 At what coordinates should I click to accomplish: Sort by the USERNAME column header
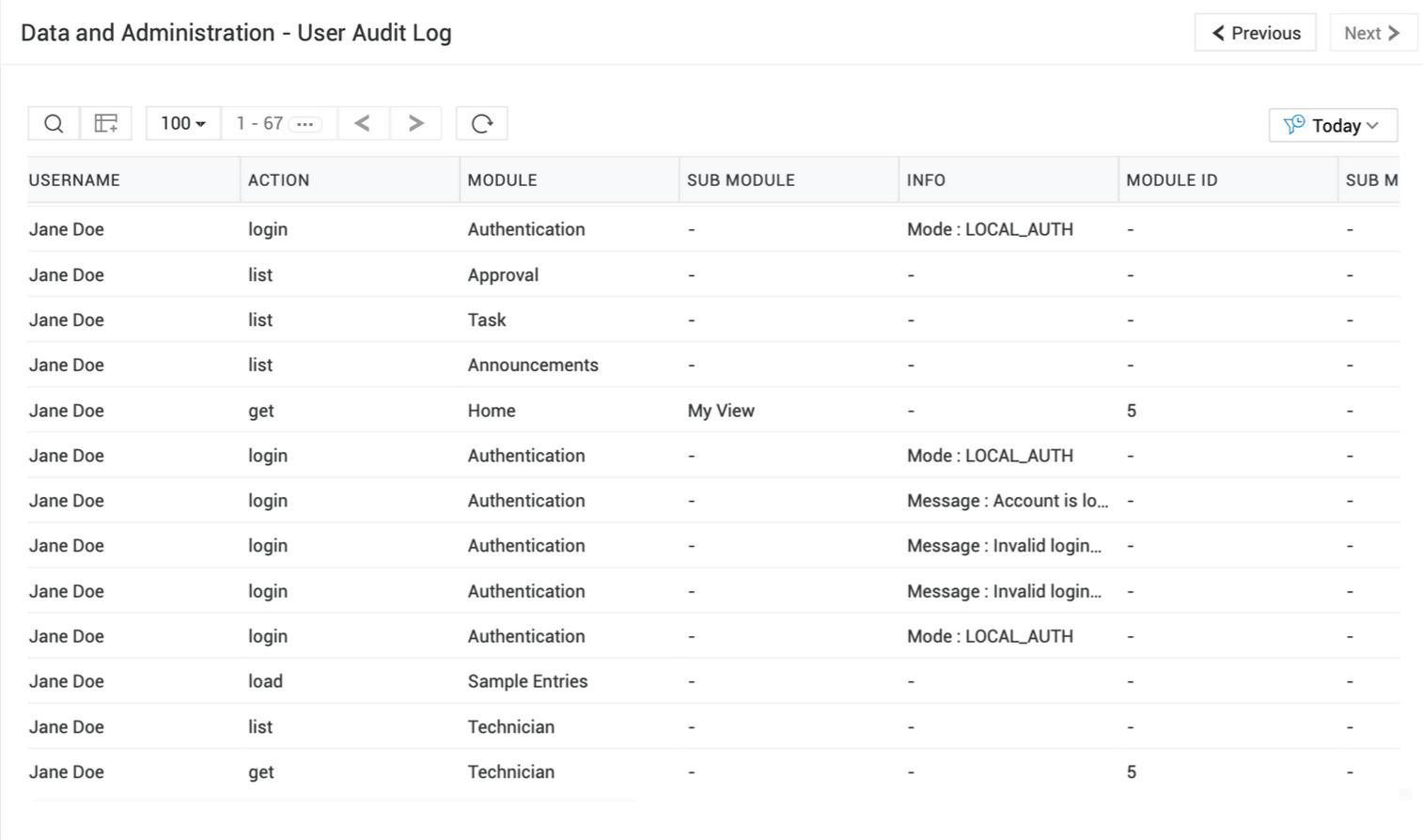[74, 180]
